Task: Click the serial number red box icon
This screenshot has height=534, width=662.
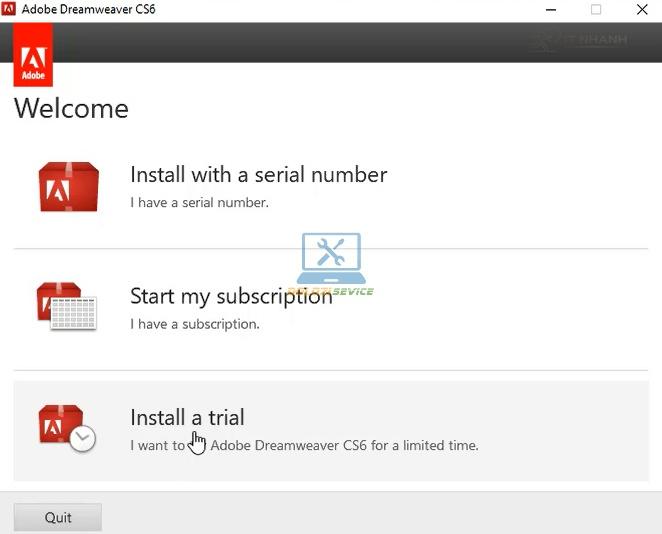Action: tap(68, 187)
